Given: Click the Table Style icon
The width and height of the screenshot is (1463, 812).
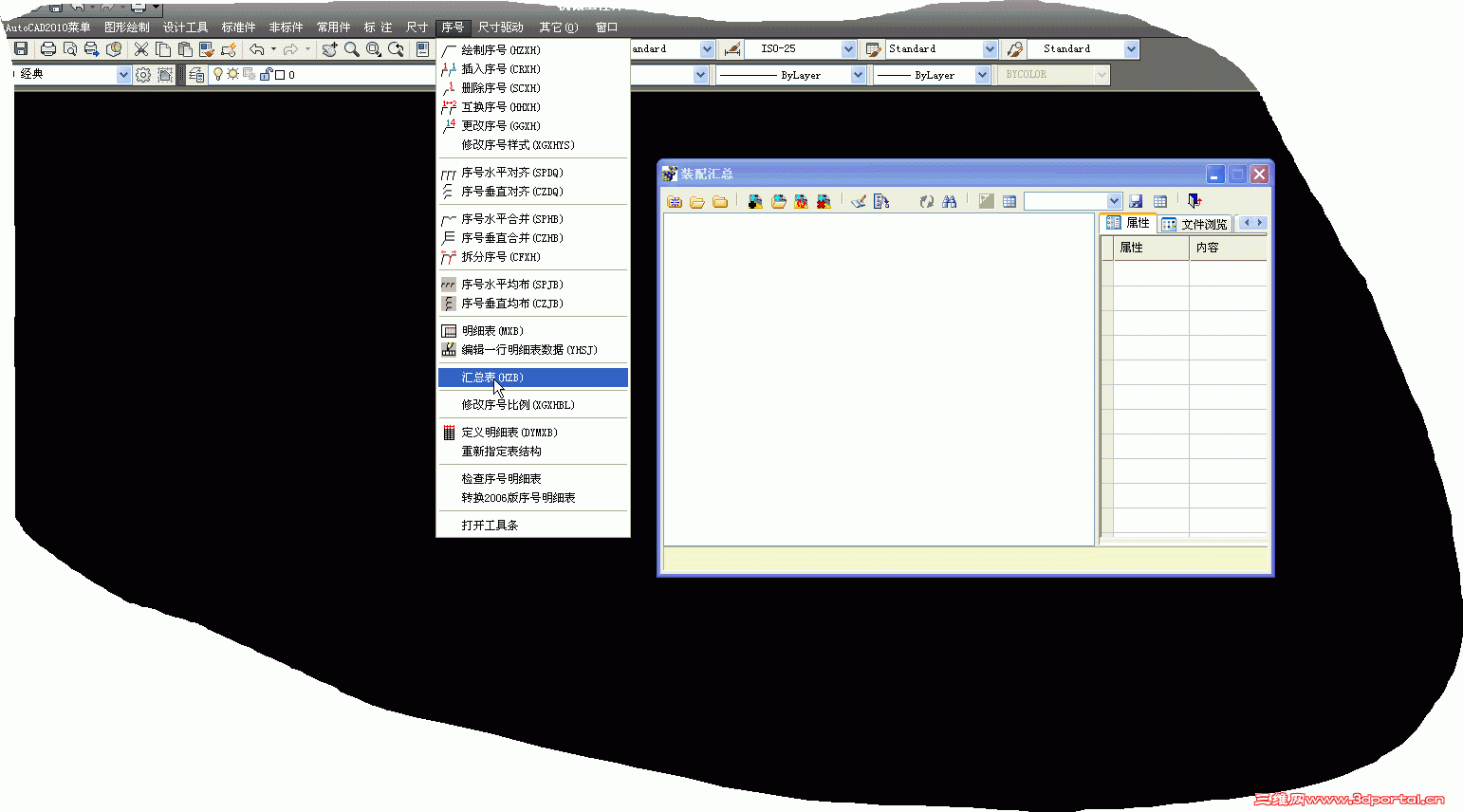Looking at the screenshot, I should (x=874, y=49).
